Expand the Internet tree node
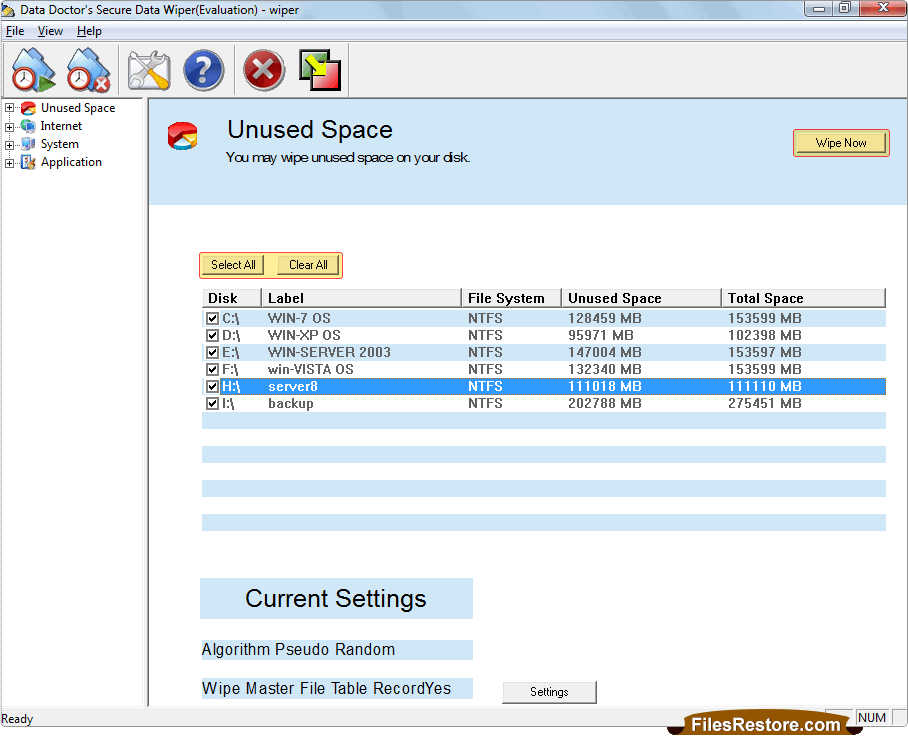This screenshot has width=908, height=736. [9, 127]
